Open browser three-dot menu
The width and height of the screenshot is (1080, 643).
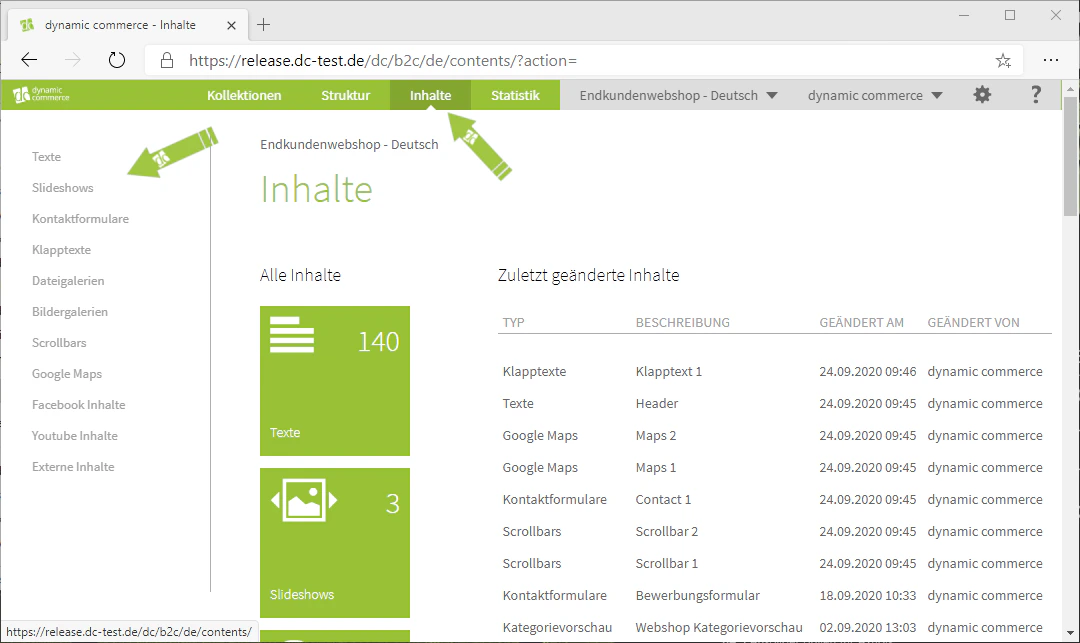click(x=1050, y=60)
